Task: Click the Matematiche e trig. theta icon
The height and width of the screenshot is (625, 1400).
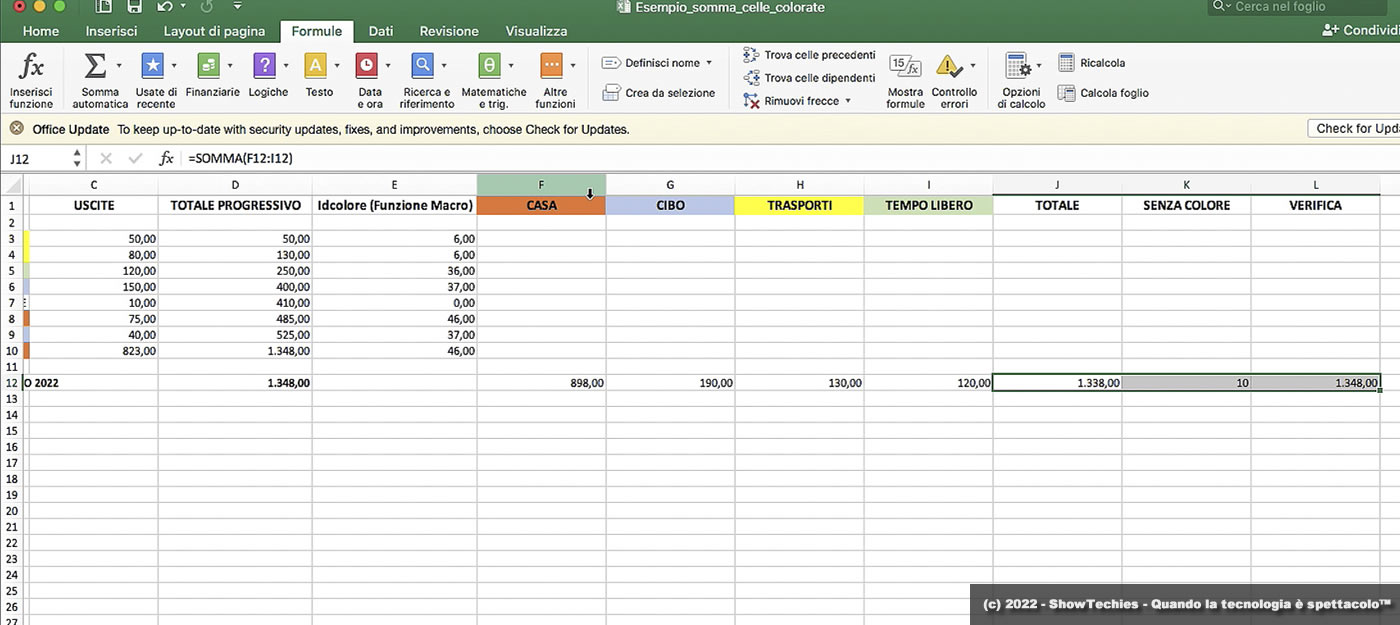Action: [490, 66]
